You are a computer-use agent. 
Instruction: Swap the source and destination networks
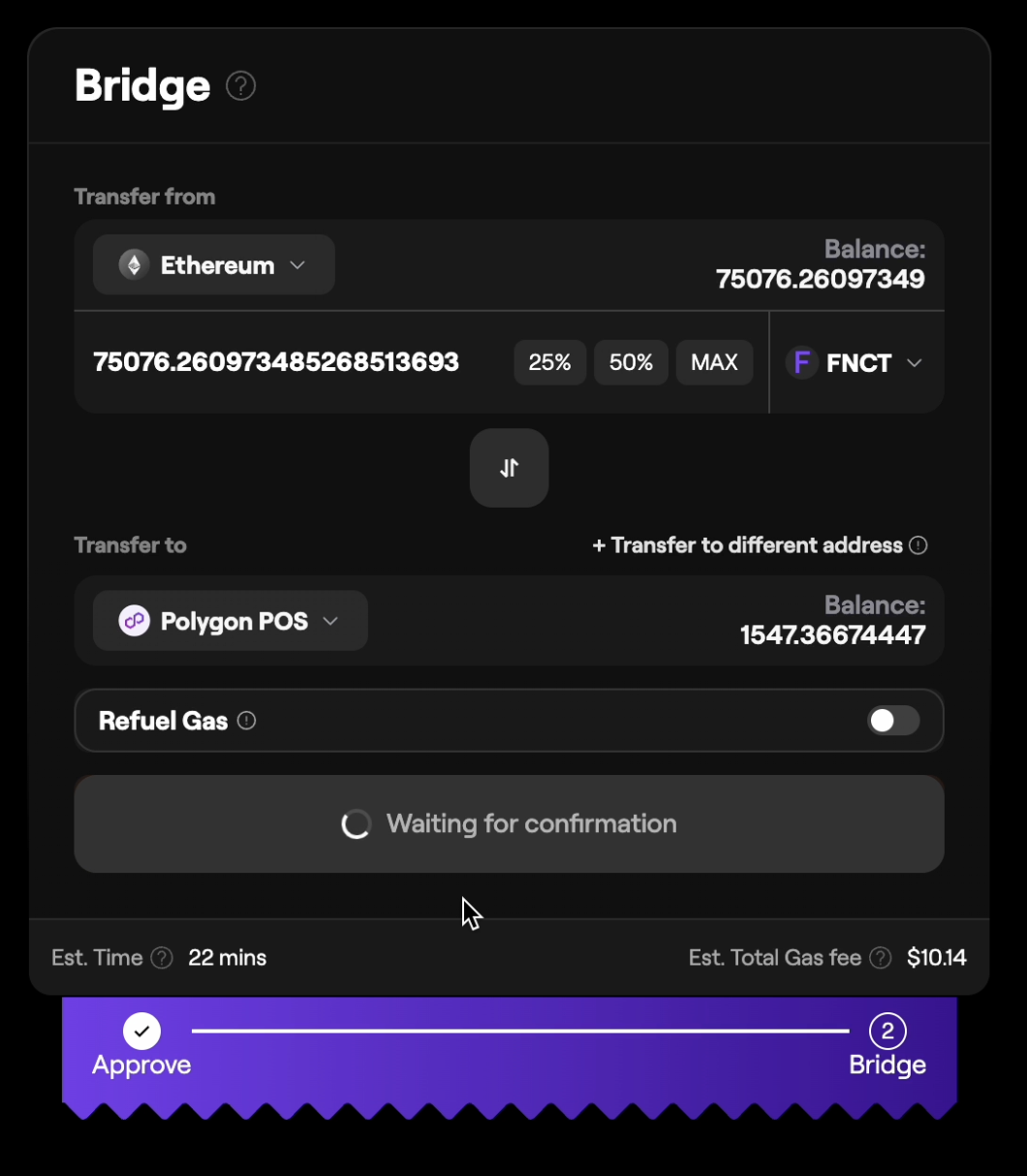(x=509, y=468)
